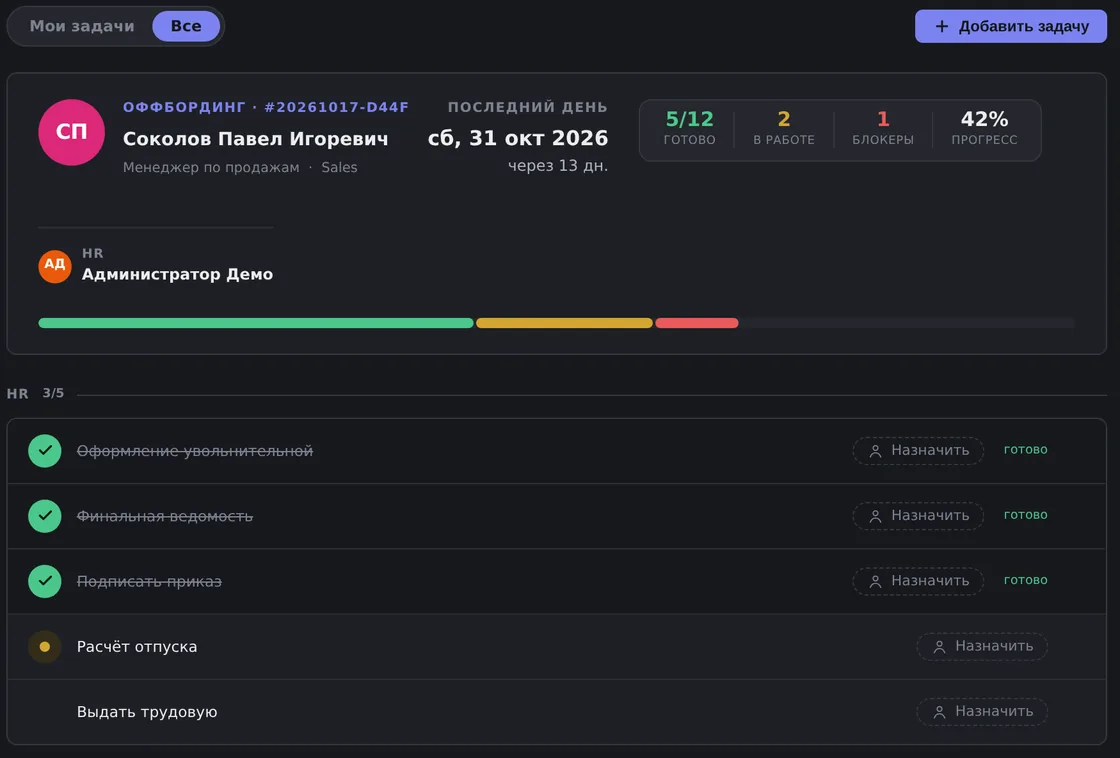Open the Выдать трудовую task title
Screen dimensions: 1120x758
point(147,712)
